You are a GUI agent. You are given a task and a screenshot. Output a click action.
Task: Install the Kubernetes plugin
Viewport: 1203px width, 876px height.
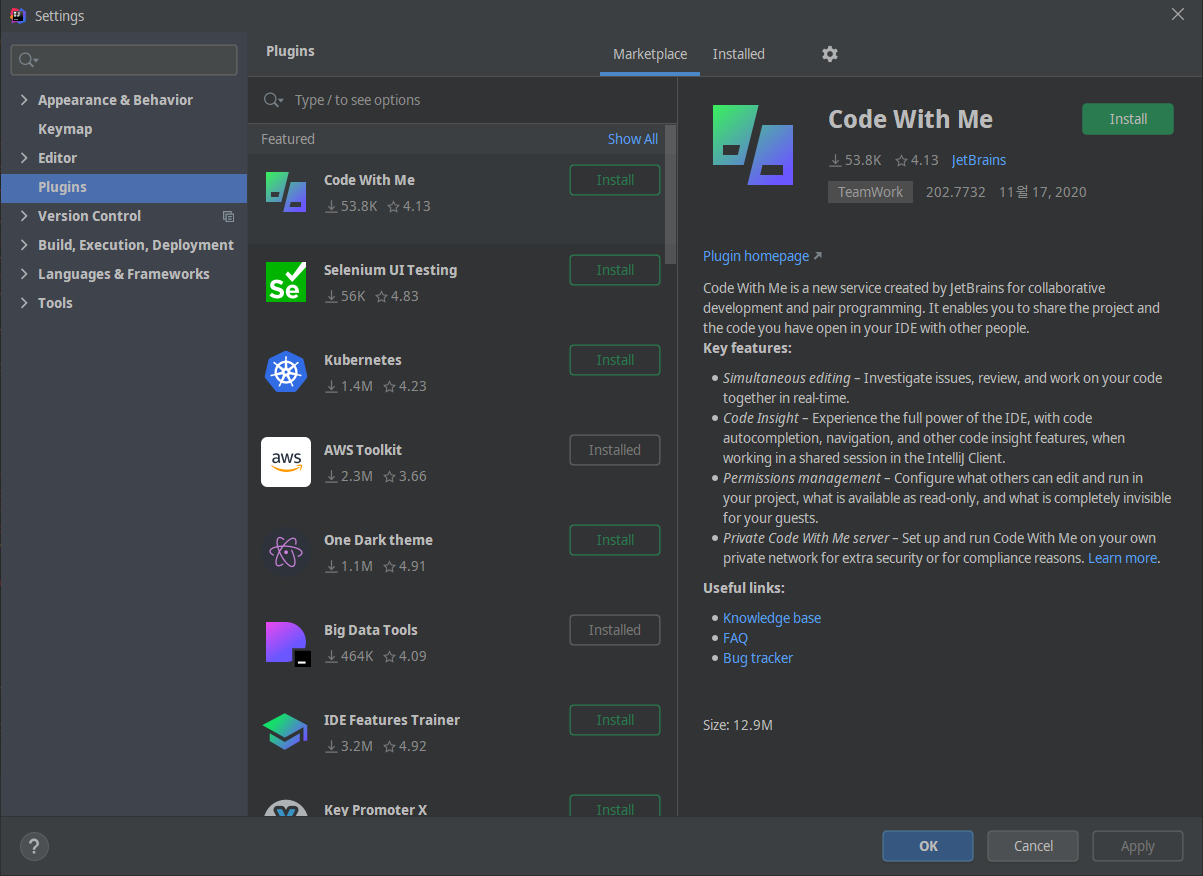(x=615, y=360)
